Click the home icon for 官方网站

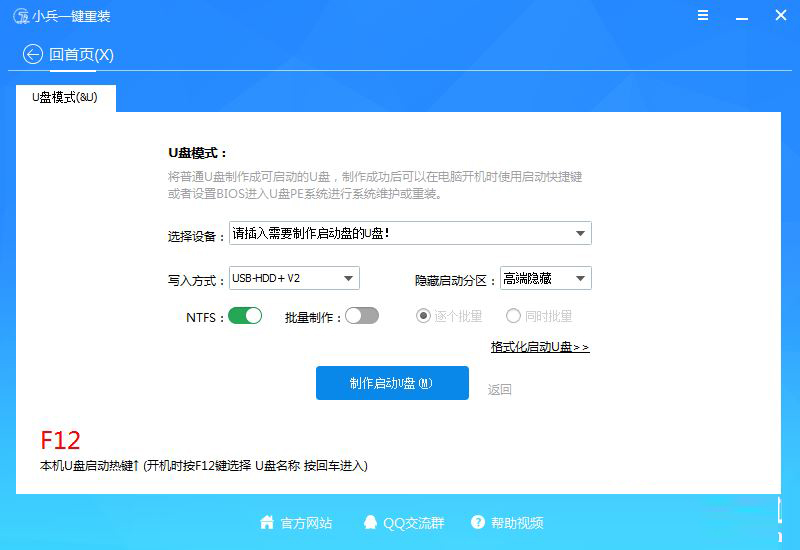pos(267,522)
